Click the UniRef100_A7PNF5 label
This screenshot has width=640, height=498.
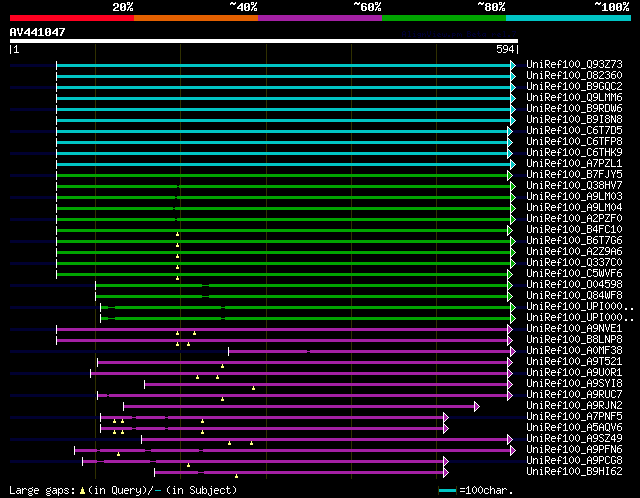(574, 417)
